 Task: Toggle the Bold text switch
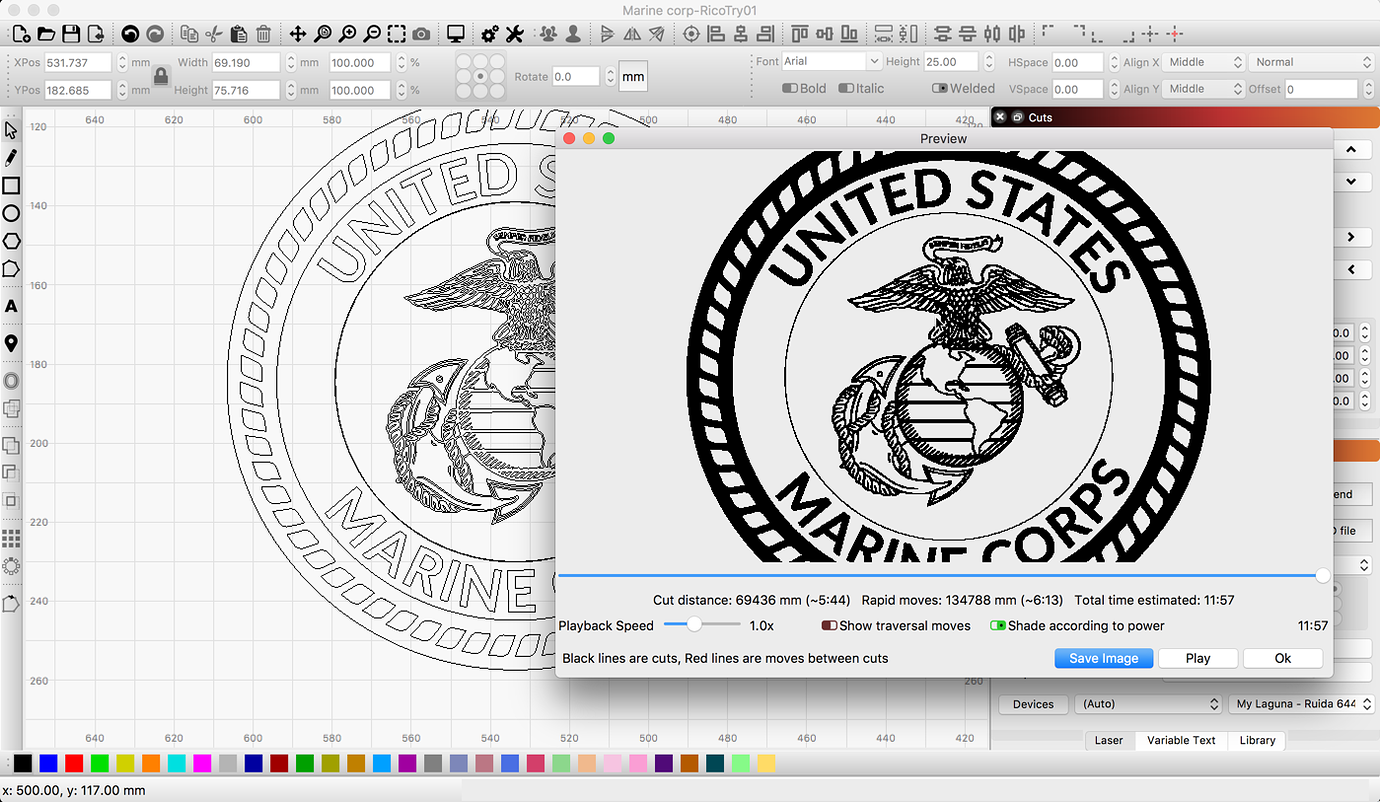point(790,88)
